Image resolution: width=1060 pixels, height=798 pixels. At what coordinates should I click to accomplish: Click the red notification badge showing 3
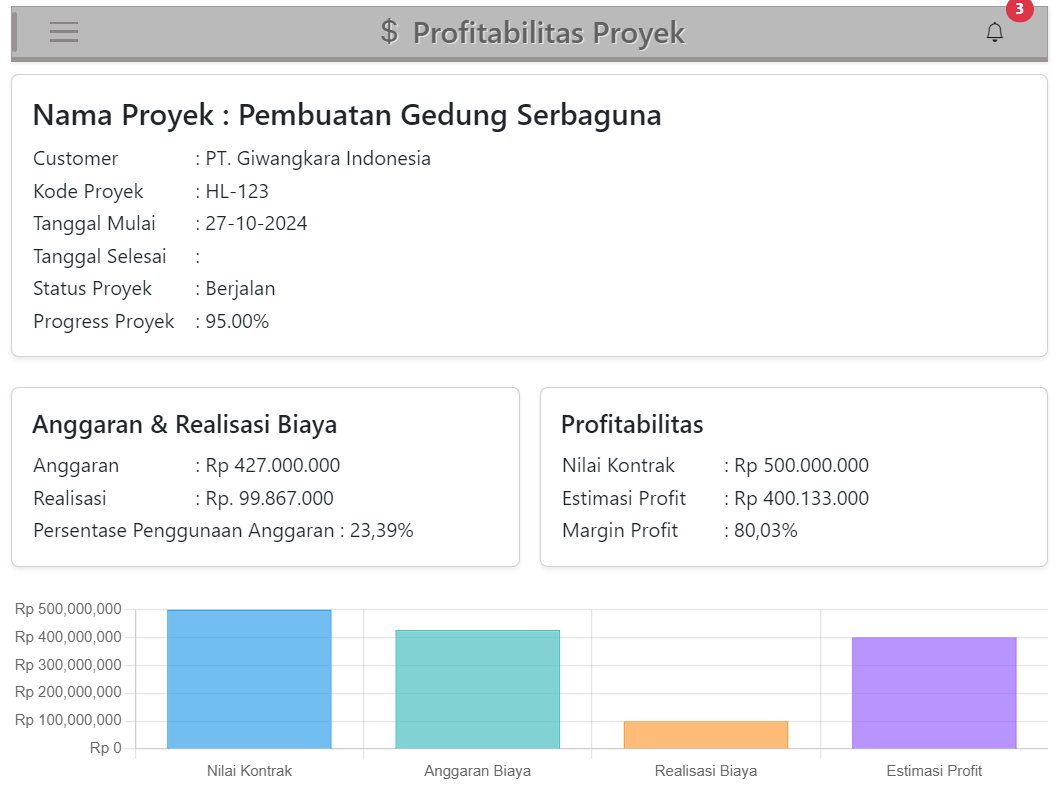point(1019,9)
